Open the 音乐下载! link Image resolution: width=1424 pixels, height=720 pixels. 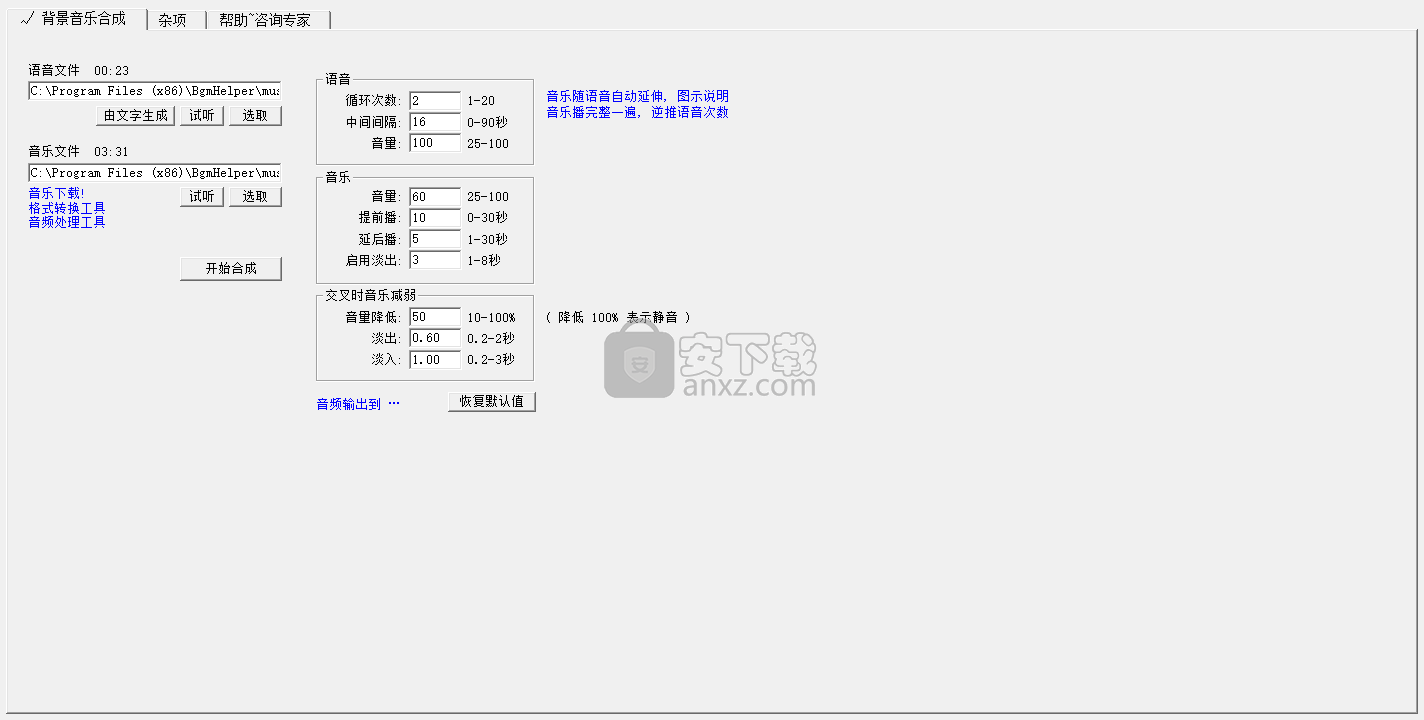pyautogui.click(x=57, y=193)
